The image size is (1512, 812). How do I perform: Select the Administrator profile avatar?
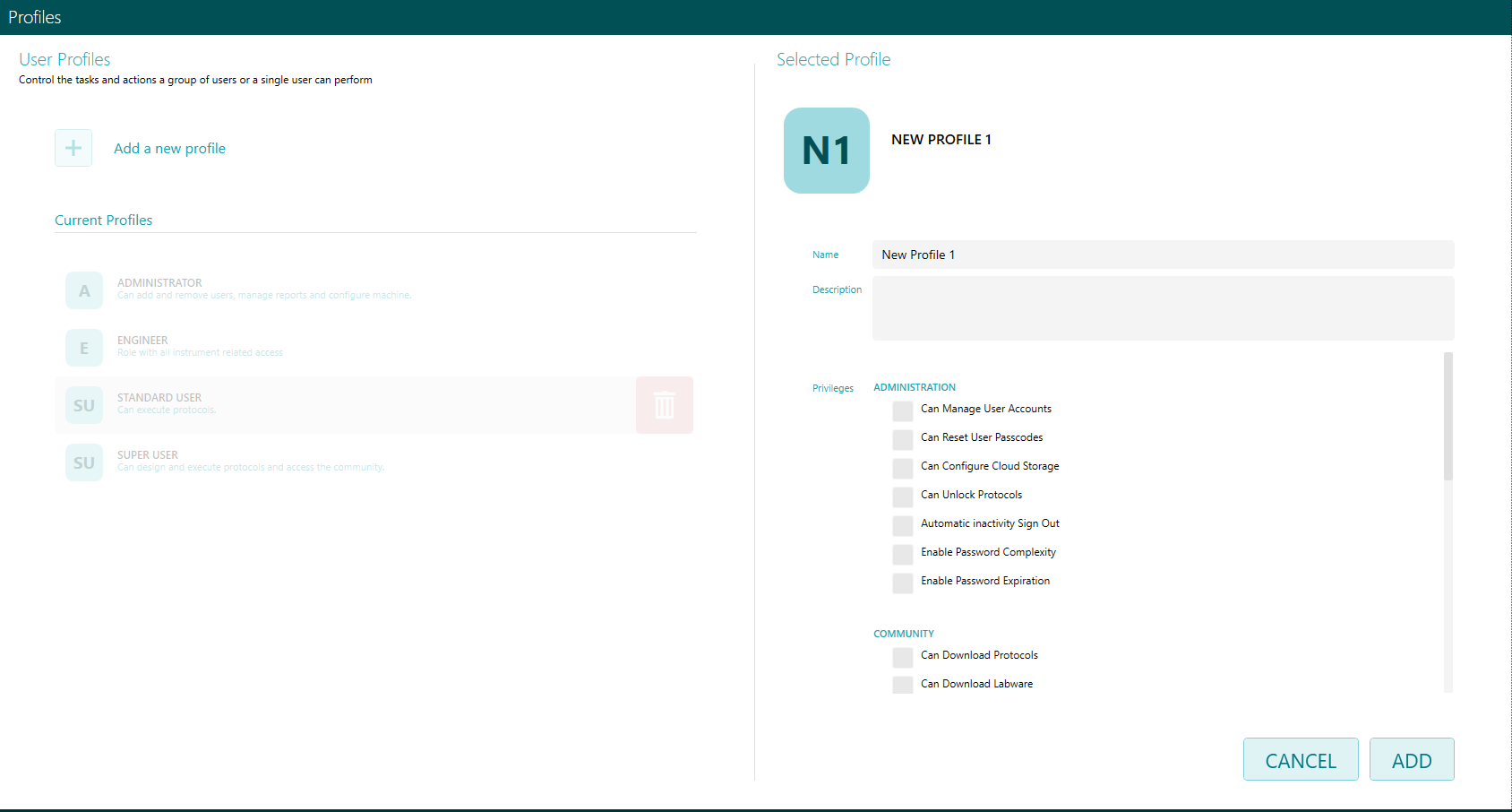point(83,290)
